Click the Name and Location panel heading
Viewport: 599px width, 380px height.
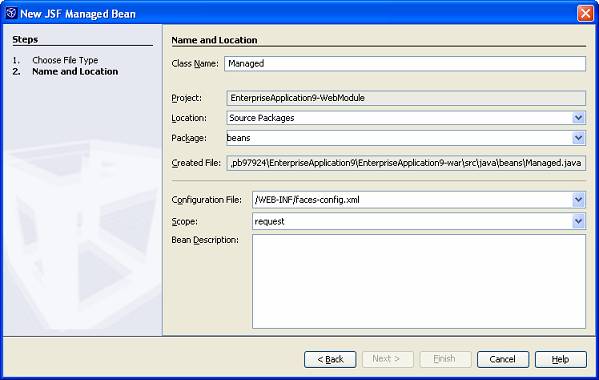pos(214,40)
